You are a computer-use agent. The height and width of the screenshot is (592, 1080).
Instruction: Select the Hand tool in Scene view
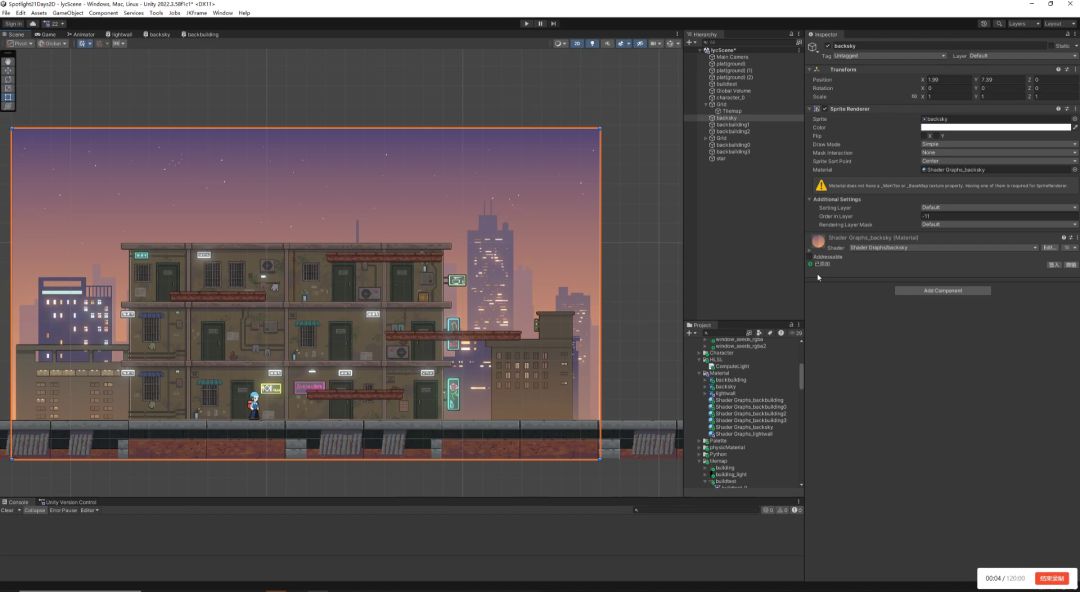tap(9, 62)
